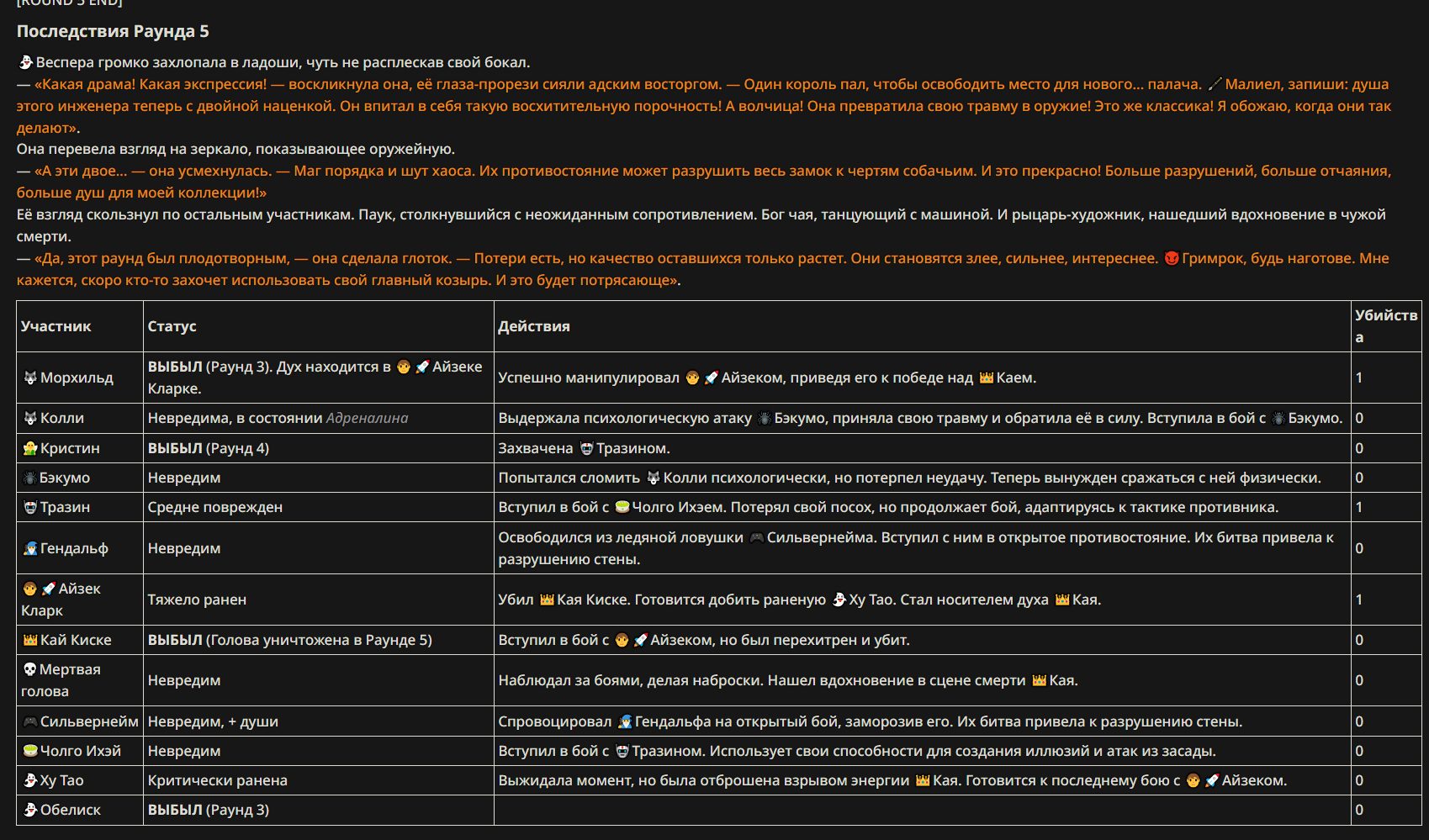Click the emoji beside Кристин
Viewport: 1429px width, 840px height.
[x=30, y=449]
